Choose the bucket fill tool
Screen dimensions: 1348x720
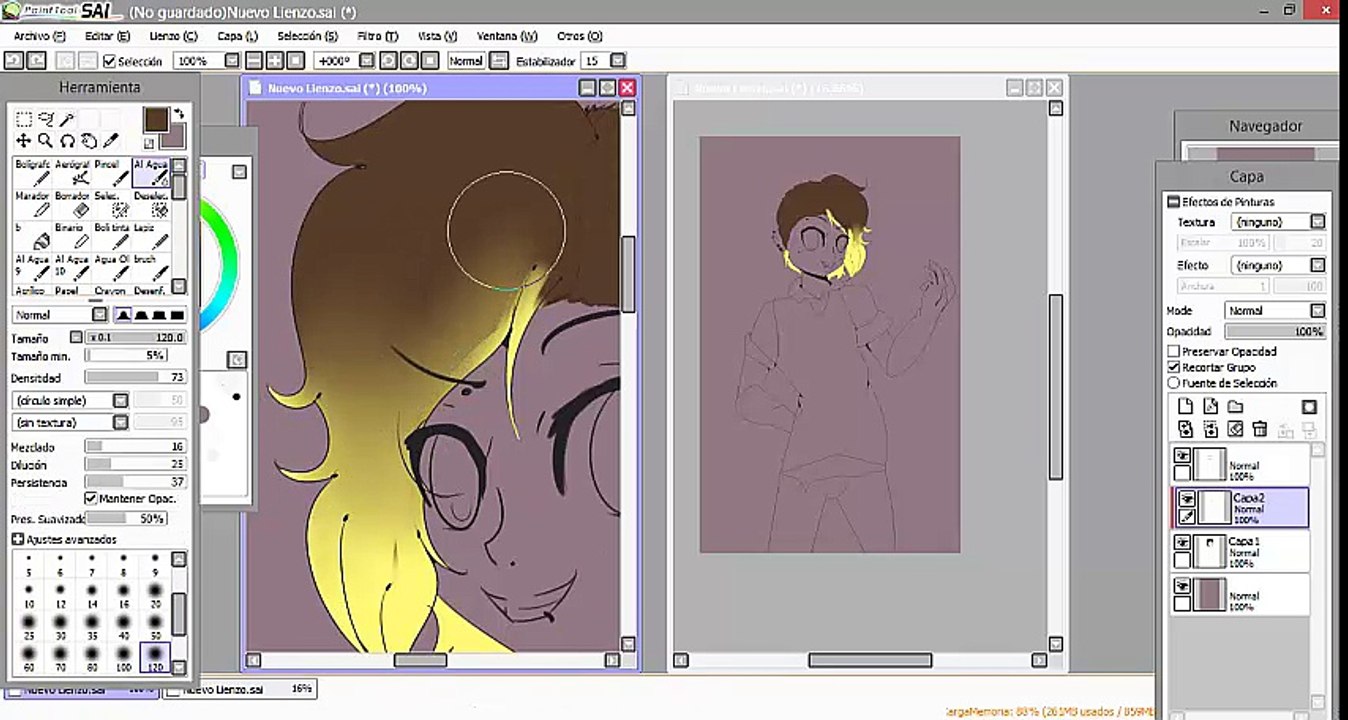point(32,236)
